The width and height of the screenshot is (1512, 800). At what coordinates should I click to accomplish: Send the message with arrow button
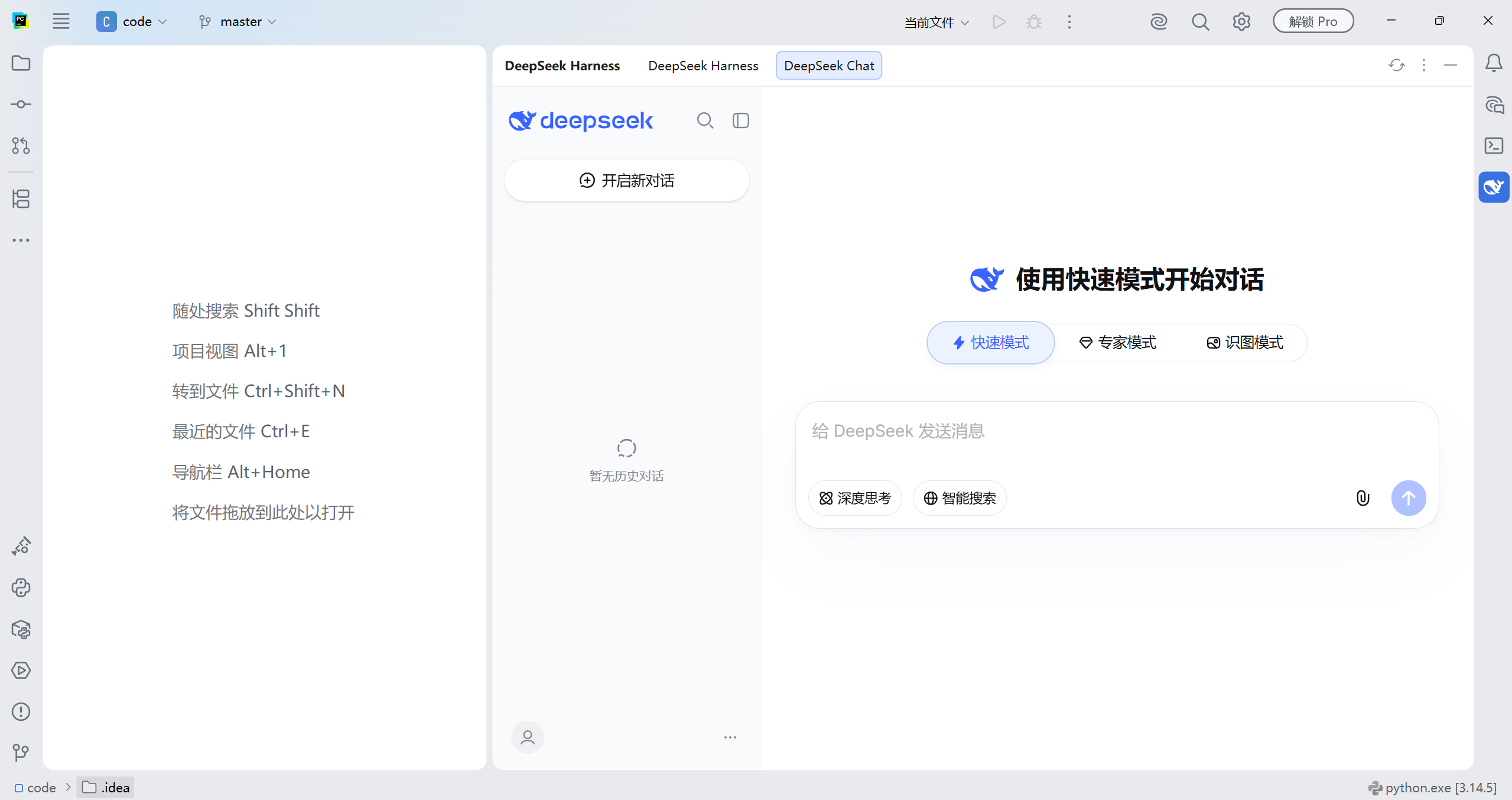pos(1409,498)
